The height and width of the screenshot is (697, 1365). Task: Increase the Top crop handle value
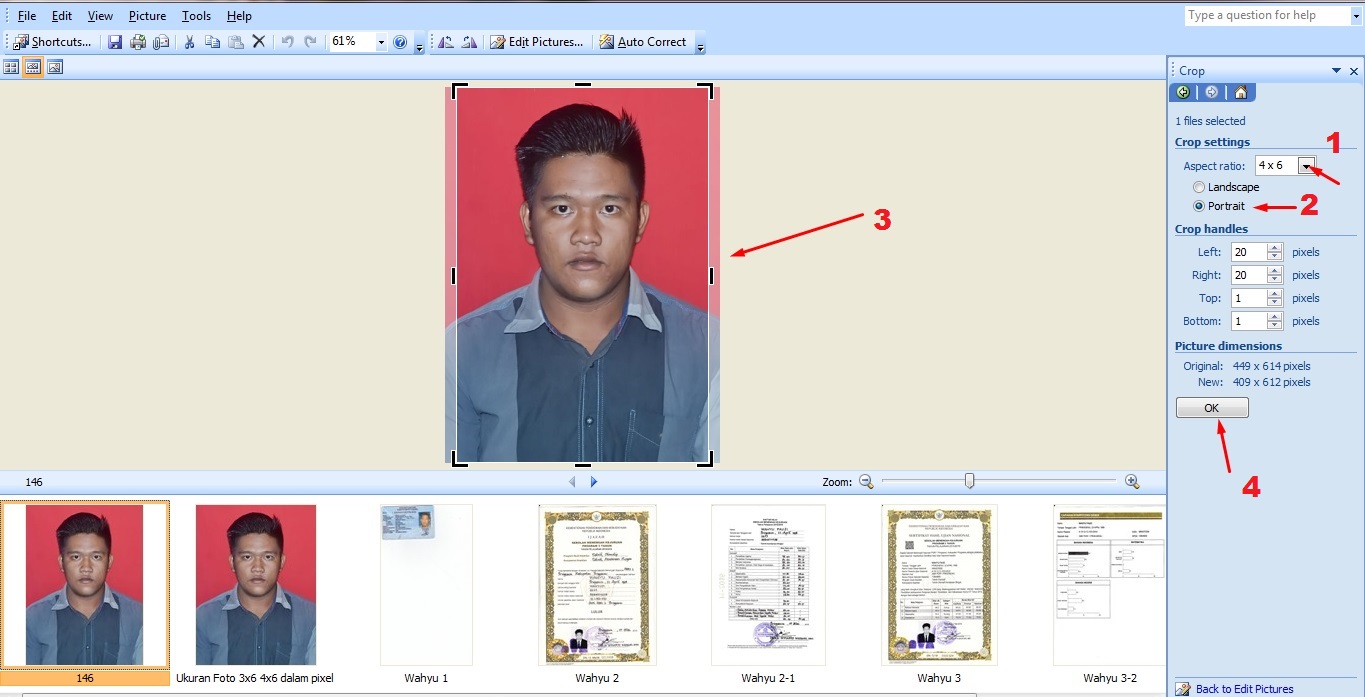[1275, 294]
